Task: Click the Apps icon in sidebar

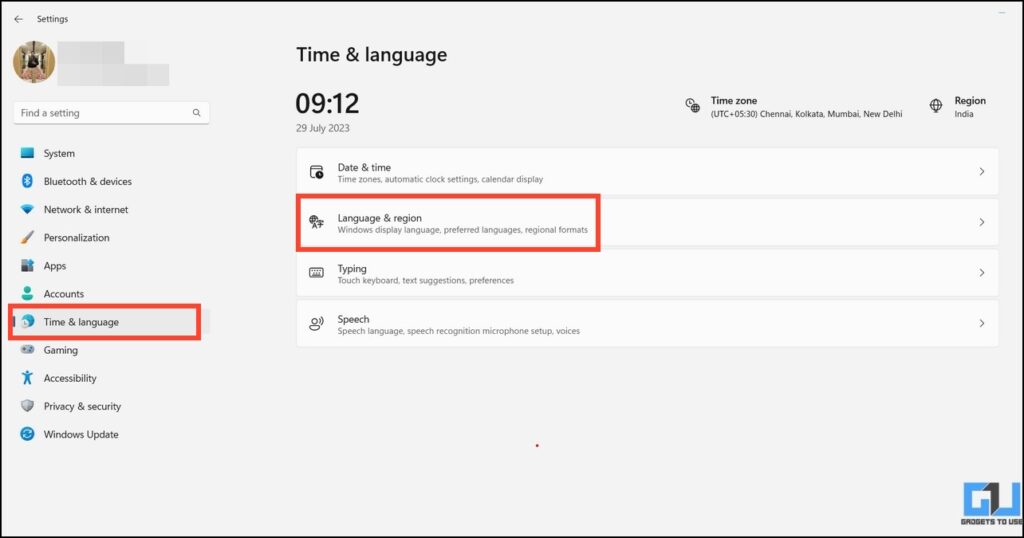Action: click(x=27, y=265)
